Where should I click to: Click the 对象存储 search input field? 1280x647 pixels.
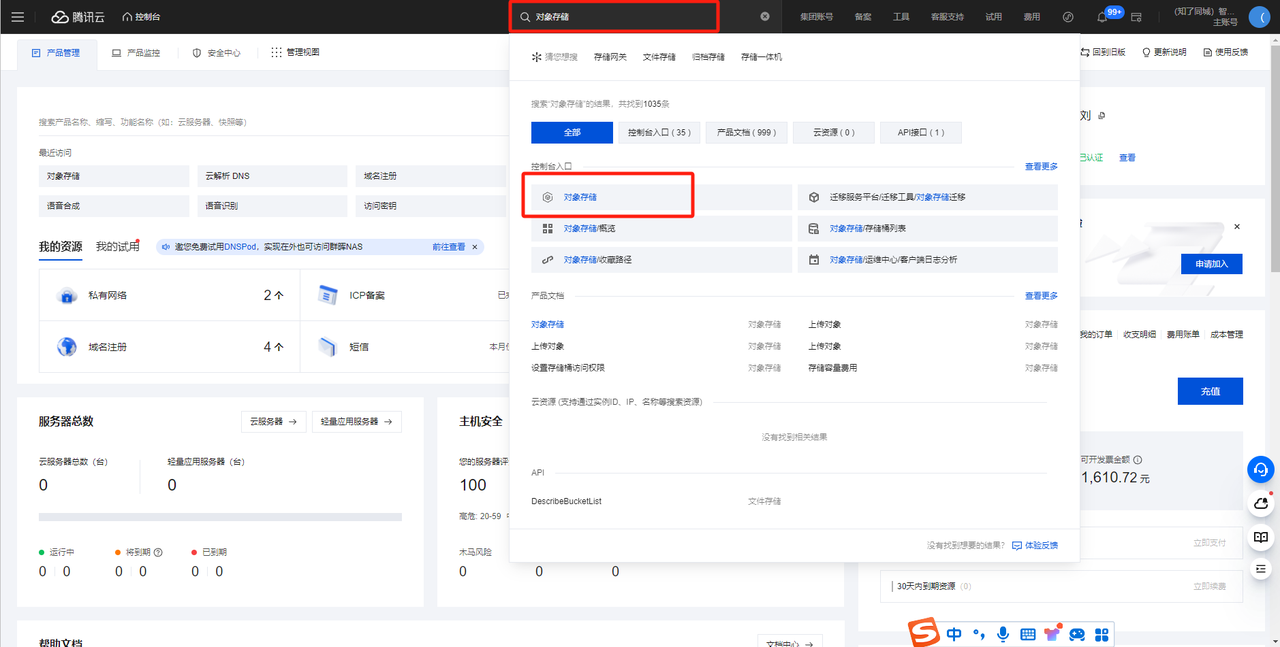tap(614, 16)
